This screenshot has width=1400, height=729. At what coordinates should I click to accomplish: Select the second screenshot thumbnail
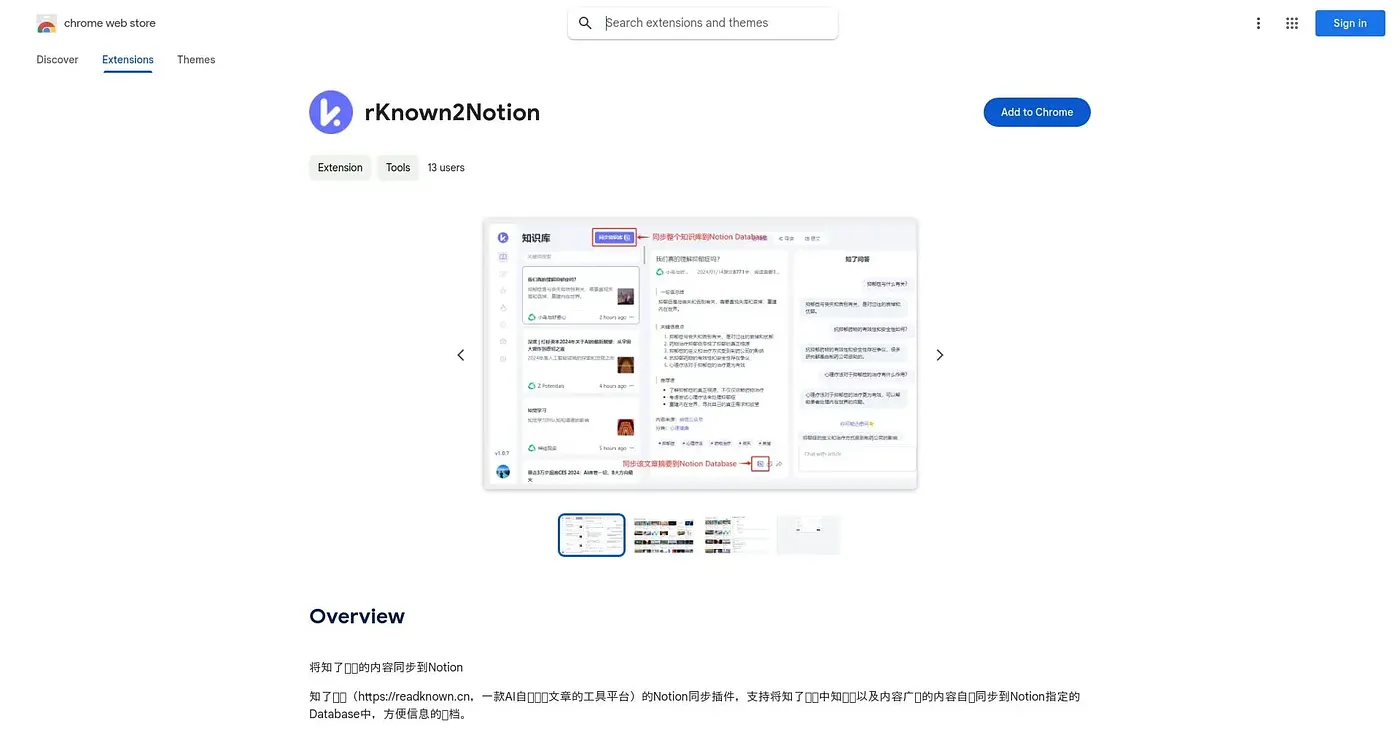coord(664,535)
